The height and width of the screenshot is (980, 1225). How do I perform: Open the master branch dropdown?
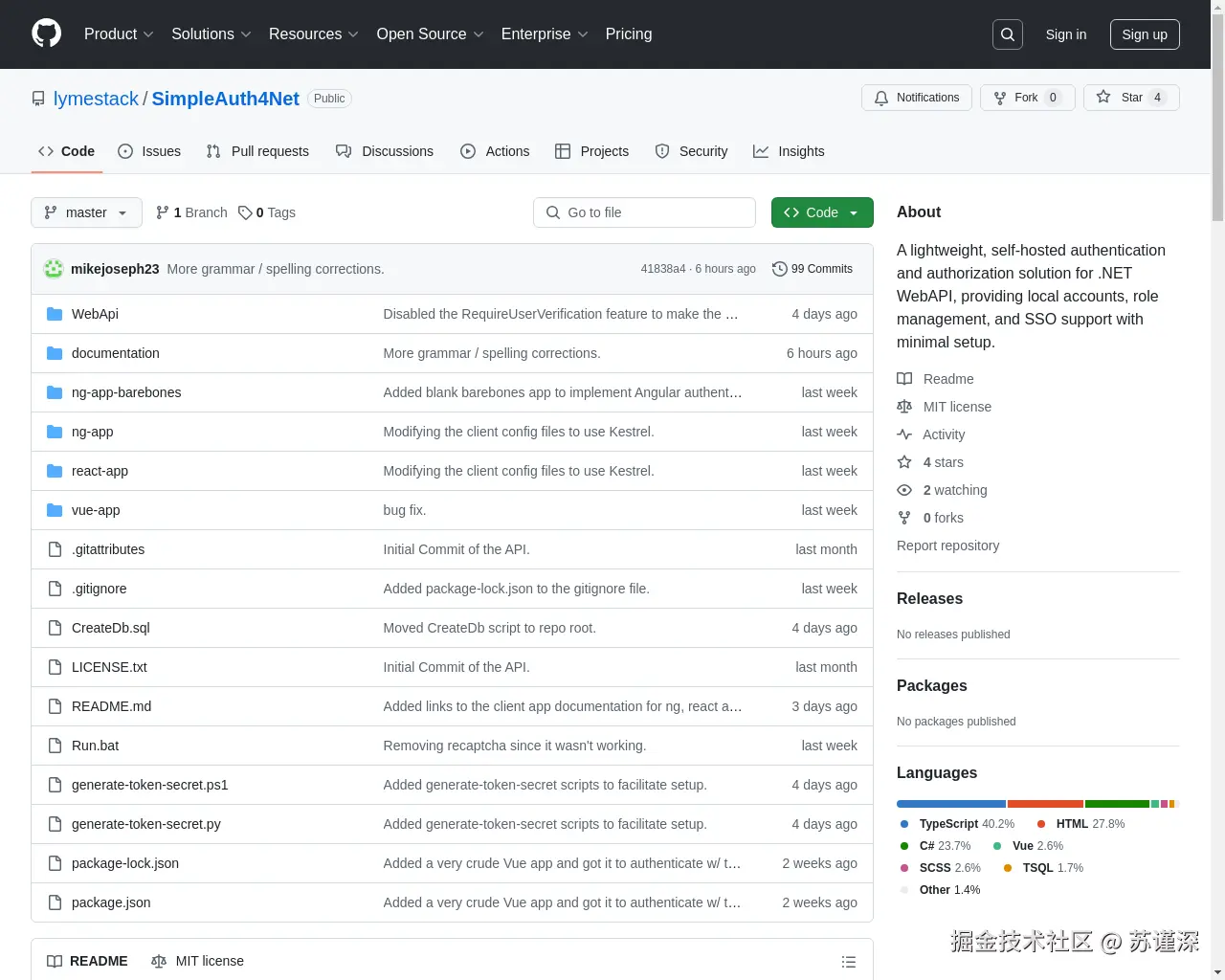click(x=86, y=212)
